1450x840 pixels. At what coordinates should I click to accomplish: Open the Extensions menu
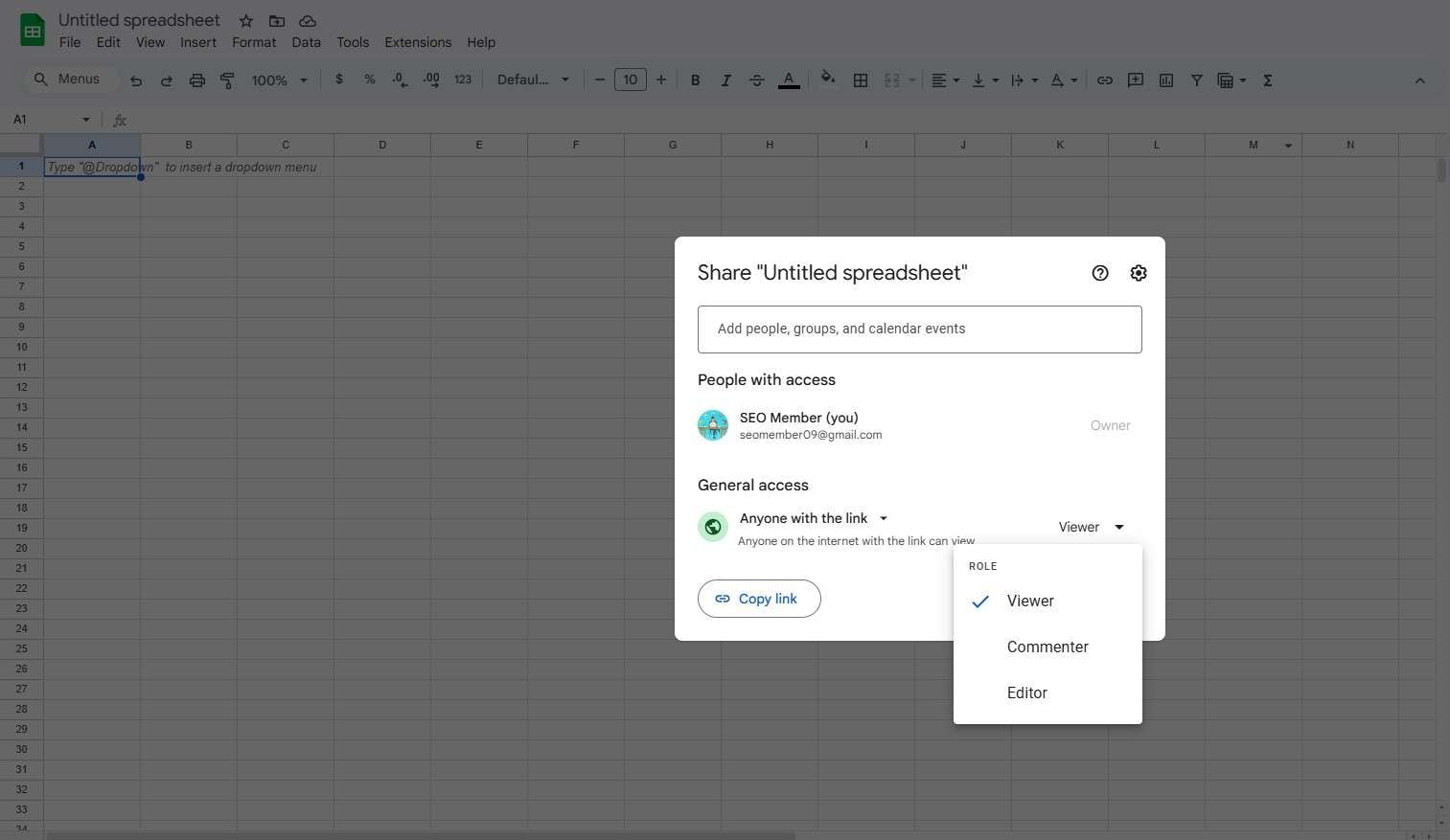tap(418, 42)
